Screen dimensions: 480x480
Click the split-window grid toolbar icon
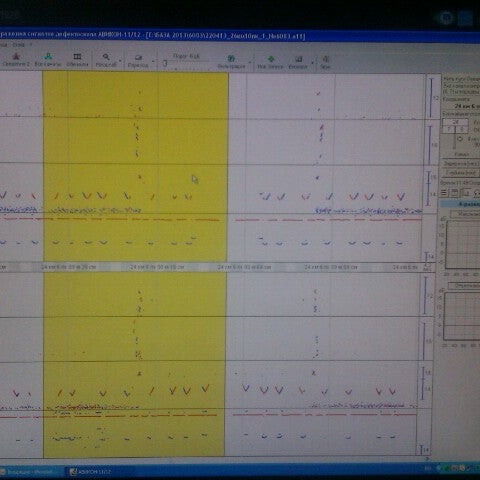77,56
